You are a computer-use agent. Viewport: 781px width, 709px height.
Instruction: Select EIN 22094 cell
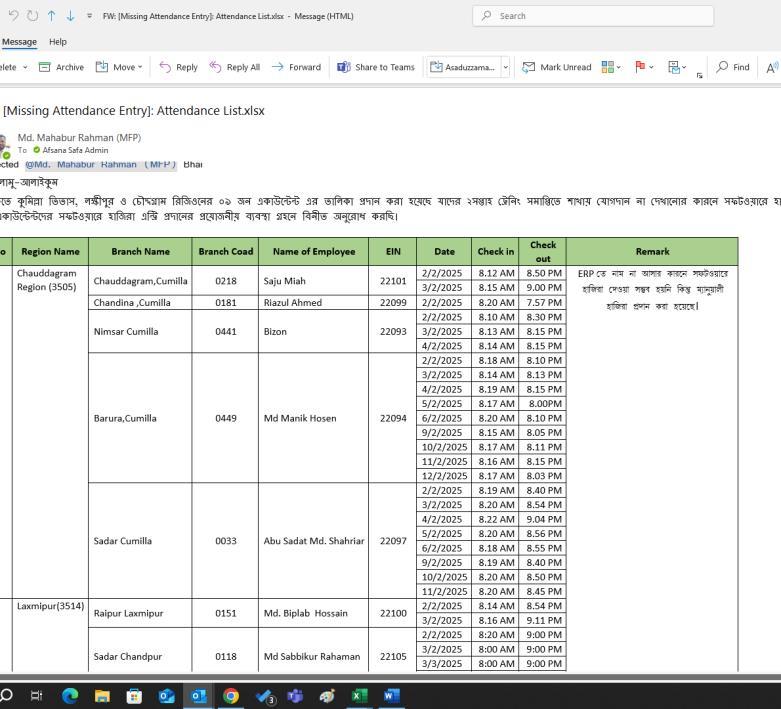click(x=393, y=418)
